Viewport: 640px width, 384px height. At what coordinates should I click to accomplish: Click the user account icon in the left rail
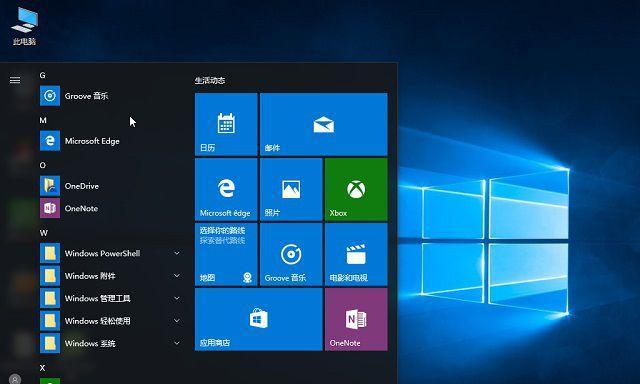pos(15,379)
